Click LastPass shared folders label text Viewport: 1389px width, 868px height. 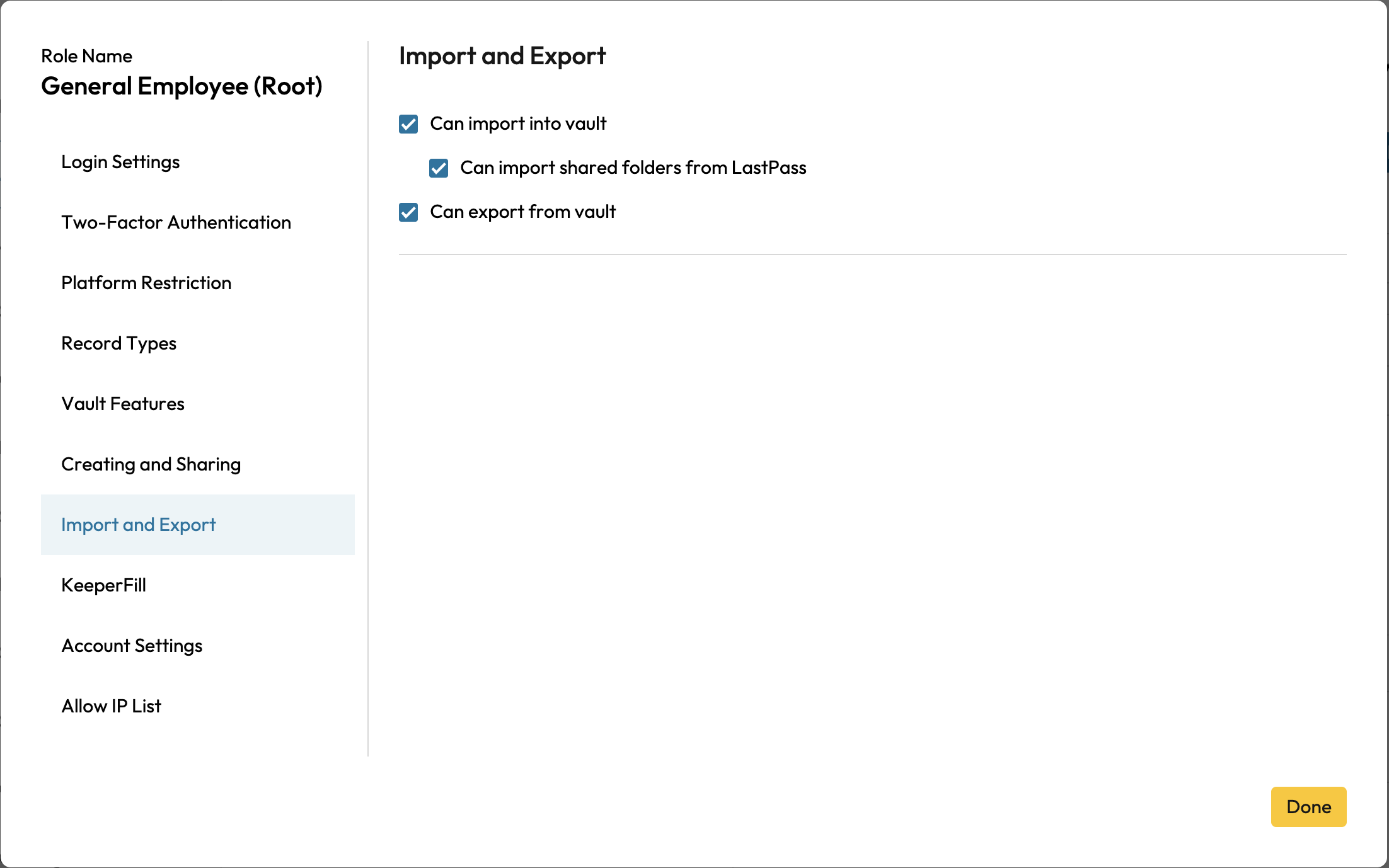(633, 168)
